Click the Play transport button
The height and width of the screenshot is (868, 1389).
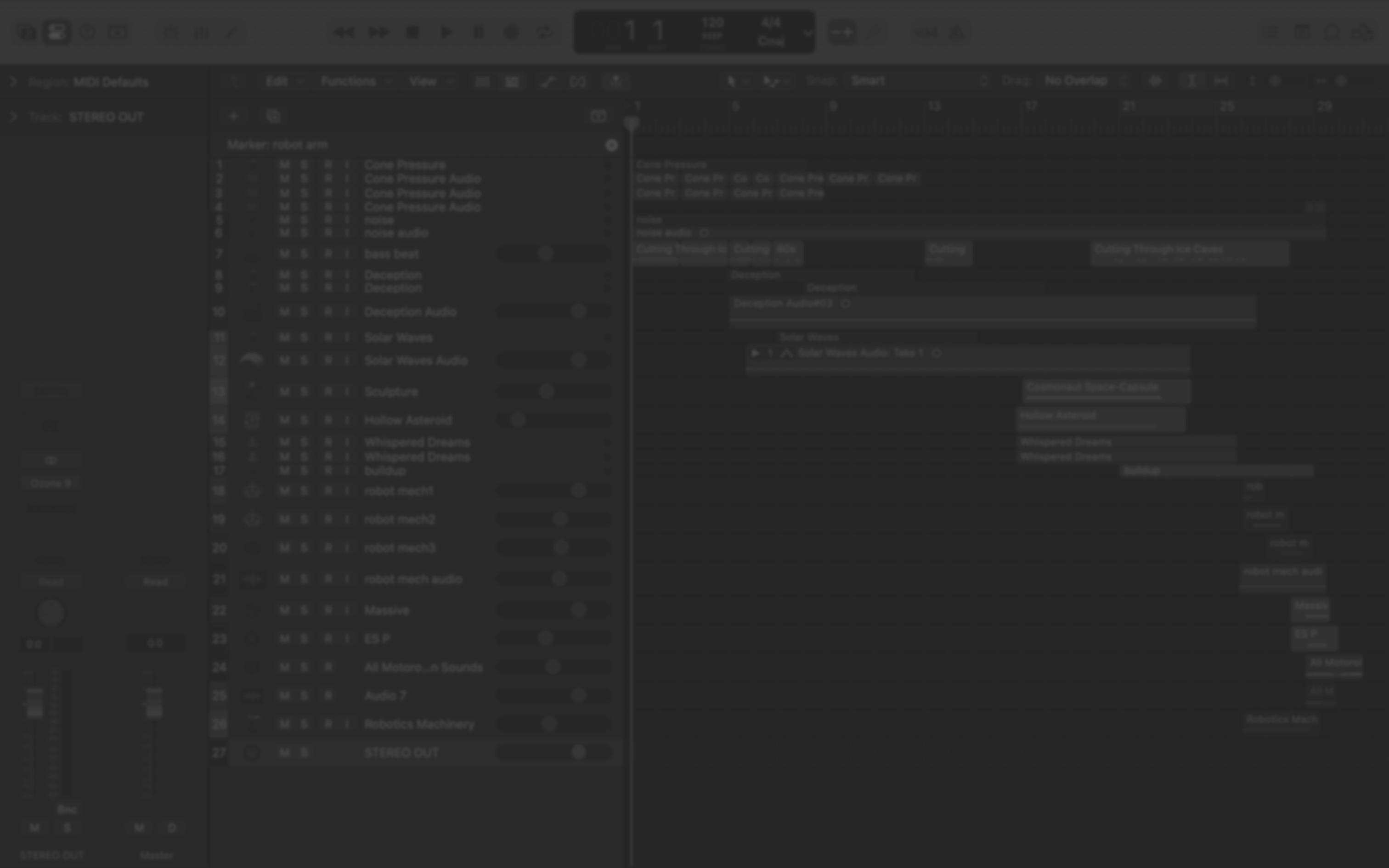click(x=446, y=33)
